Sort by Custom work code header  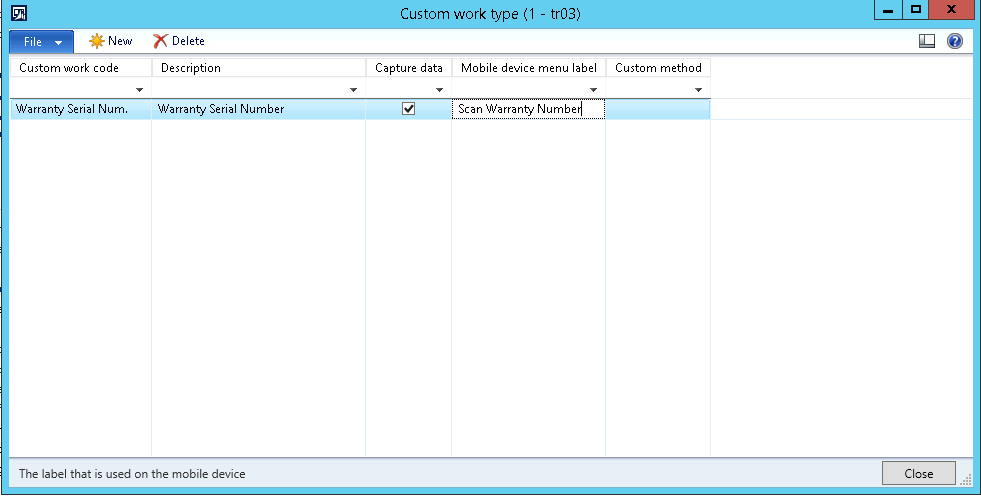[81, 68]
